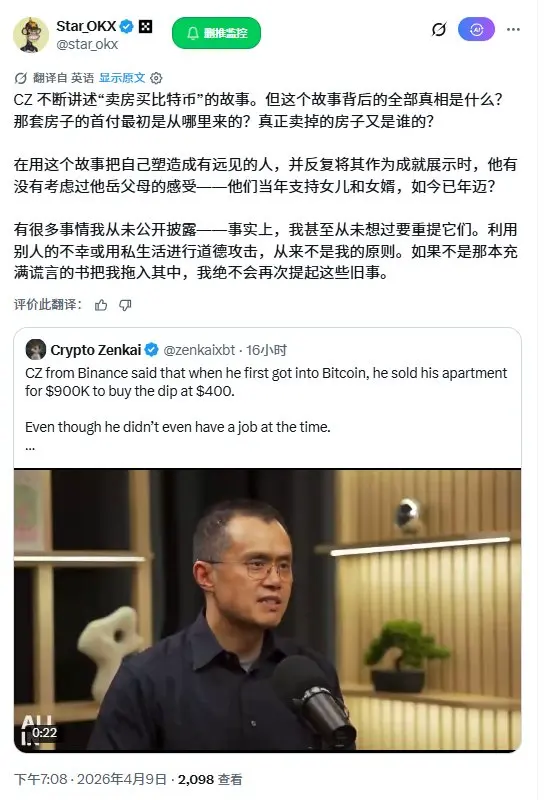Open the three-dot more options menu
Screen dimensions: 558x800
(513, 30)
